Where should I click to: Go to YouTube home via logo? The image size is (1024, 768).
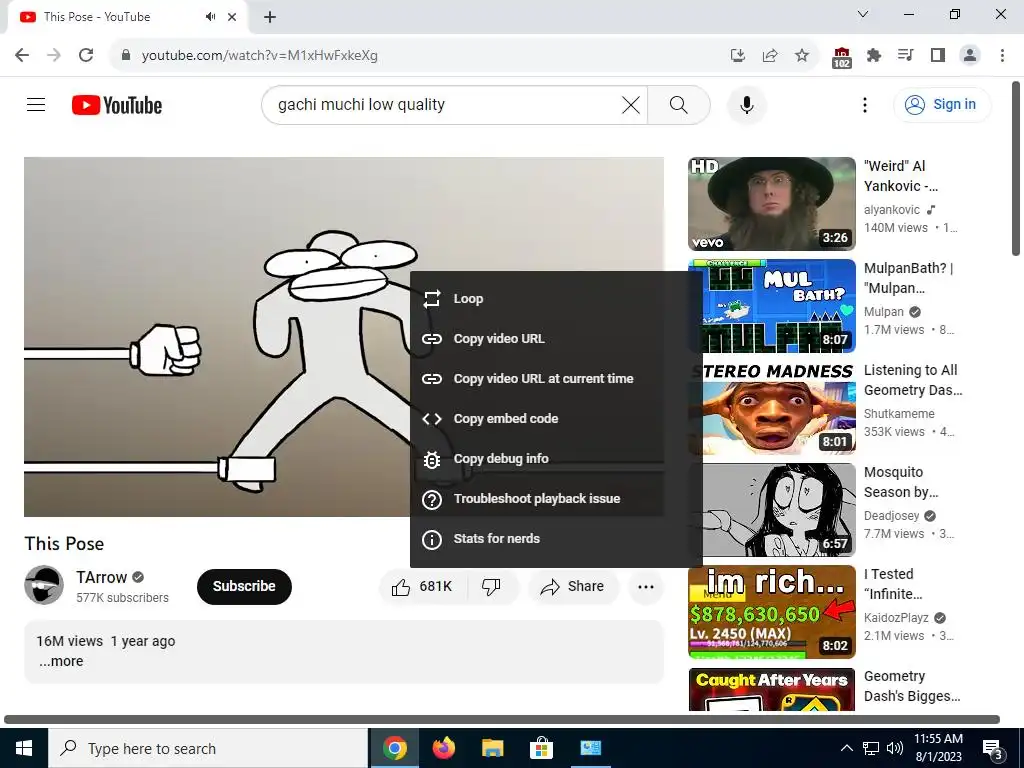coord(117,105)
